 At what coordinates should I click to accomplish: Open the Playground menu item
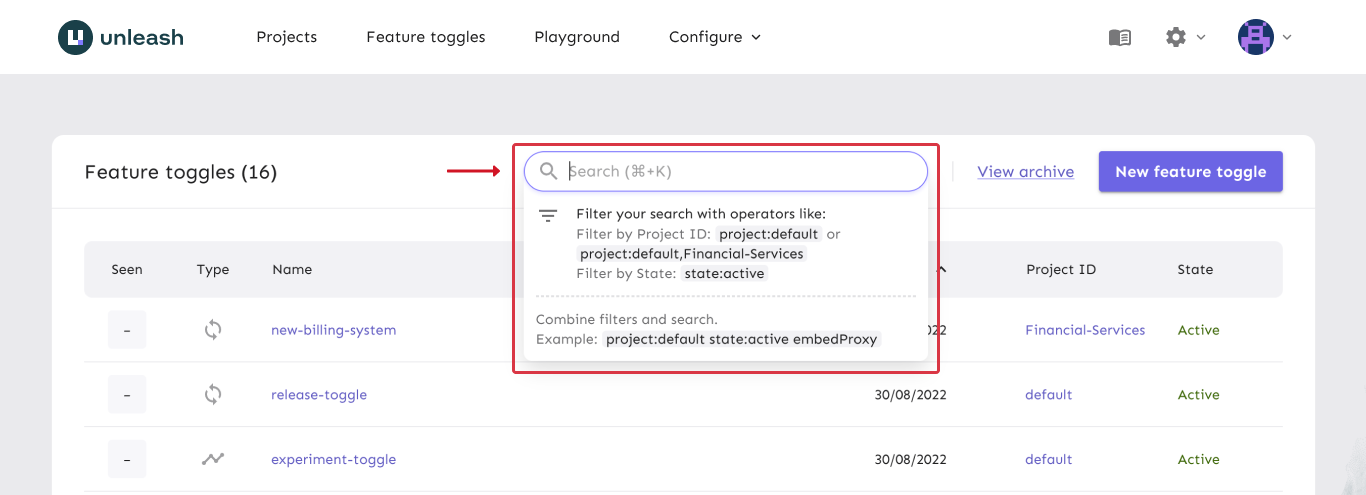[x=576, y=37]
